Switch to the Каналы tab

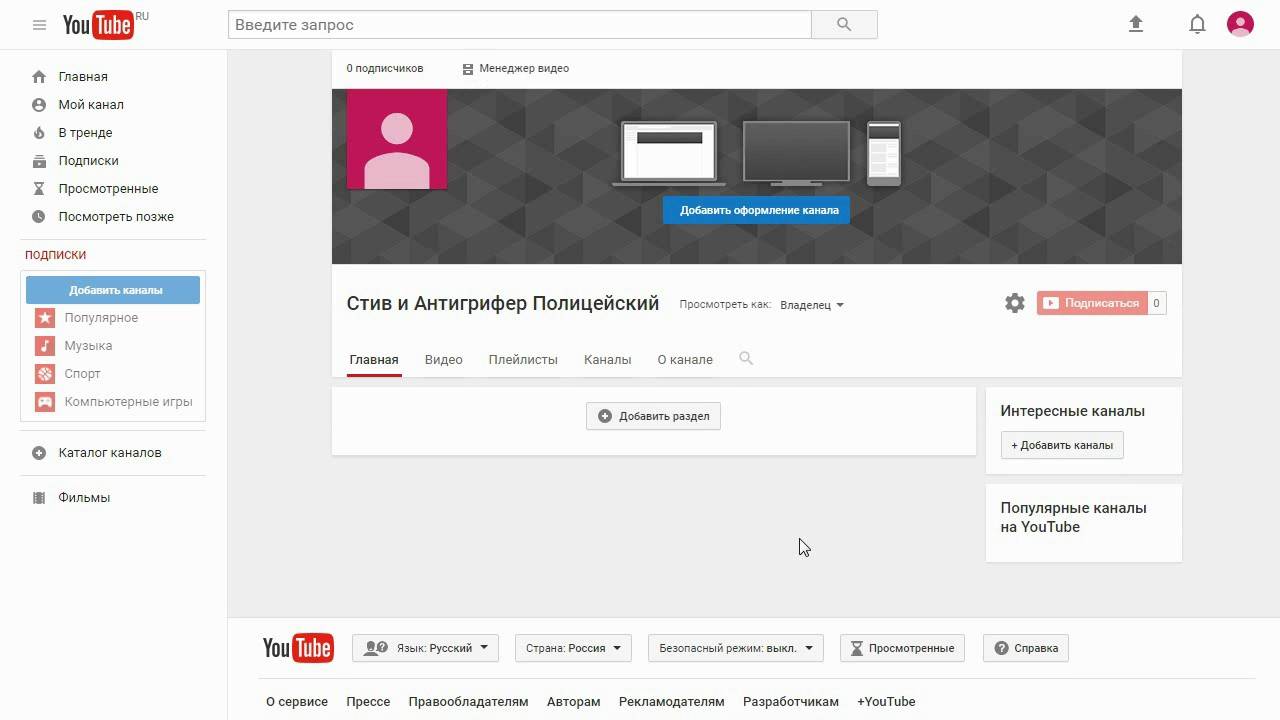[x=608, y=359]
